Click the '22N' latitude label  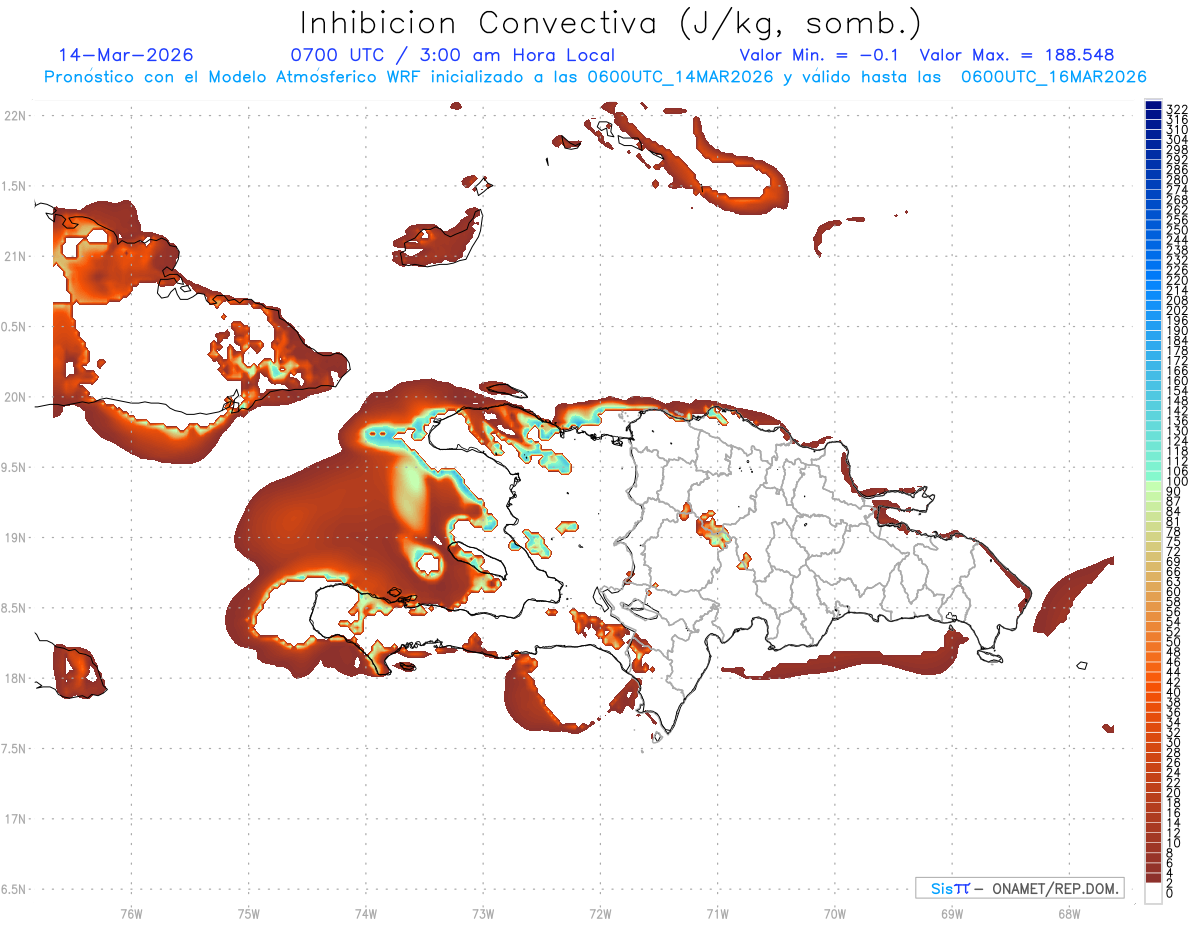point(14,115)
